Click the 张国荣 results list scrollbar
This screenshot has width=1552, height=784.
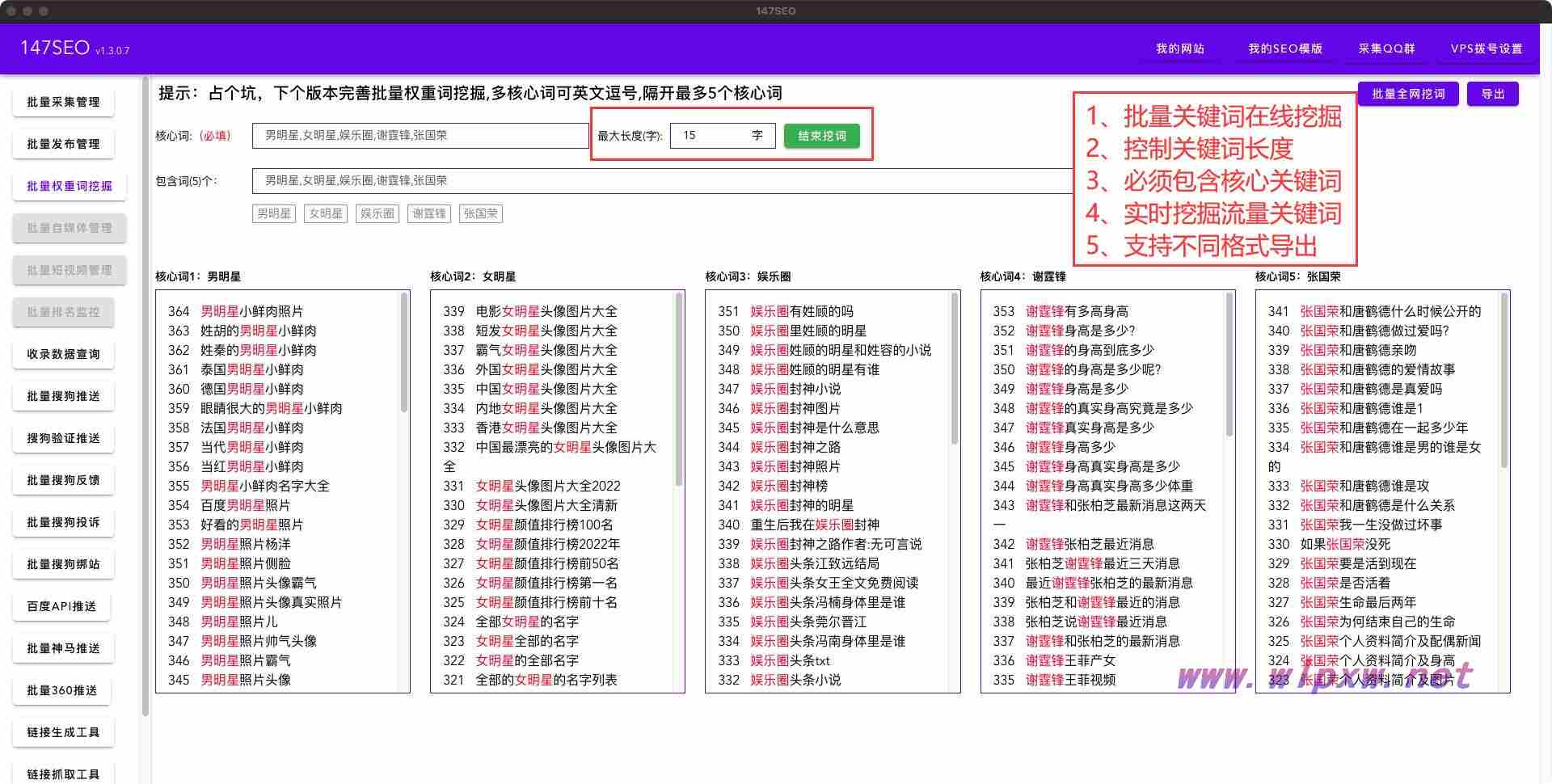point(1504,381)
